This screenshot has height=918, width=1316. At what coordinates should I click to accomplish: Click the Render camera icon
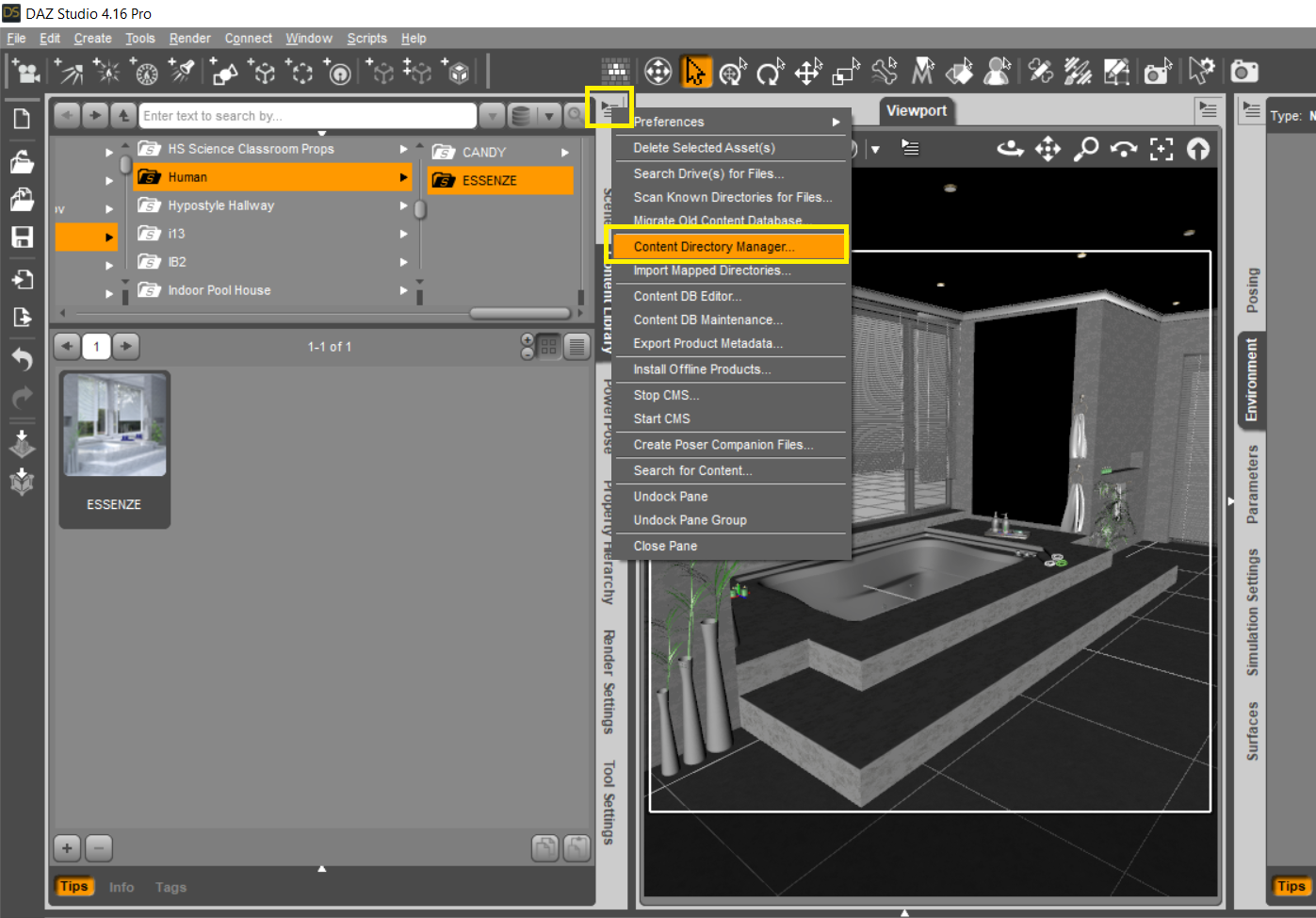pyautogui.click(x=1244, y=72)
